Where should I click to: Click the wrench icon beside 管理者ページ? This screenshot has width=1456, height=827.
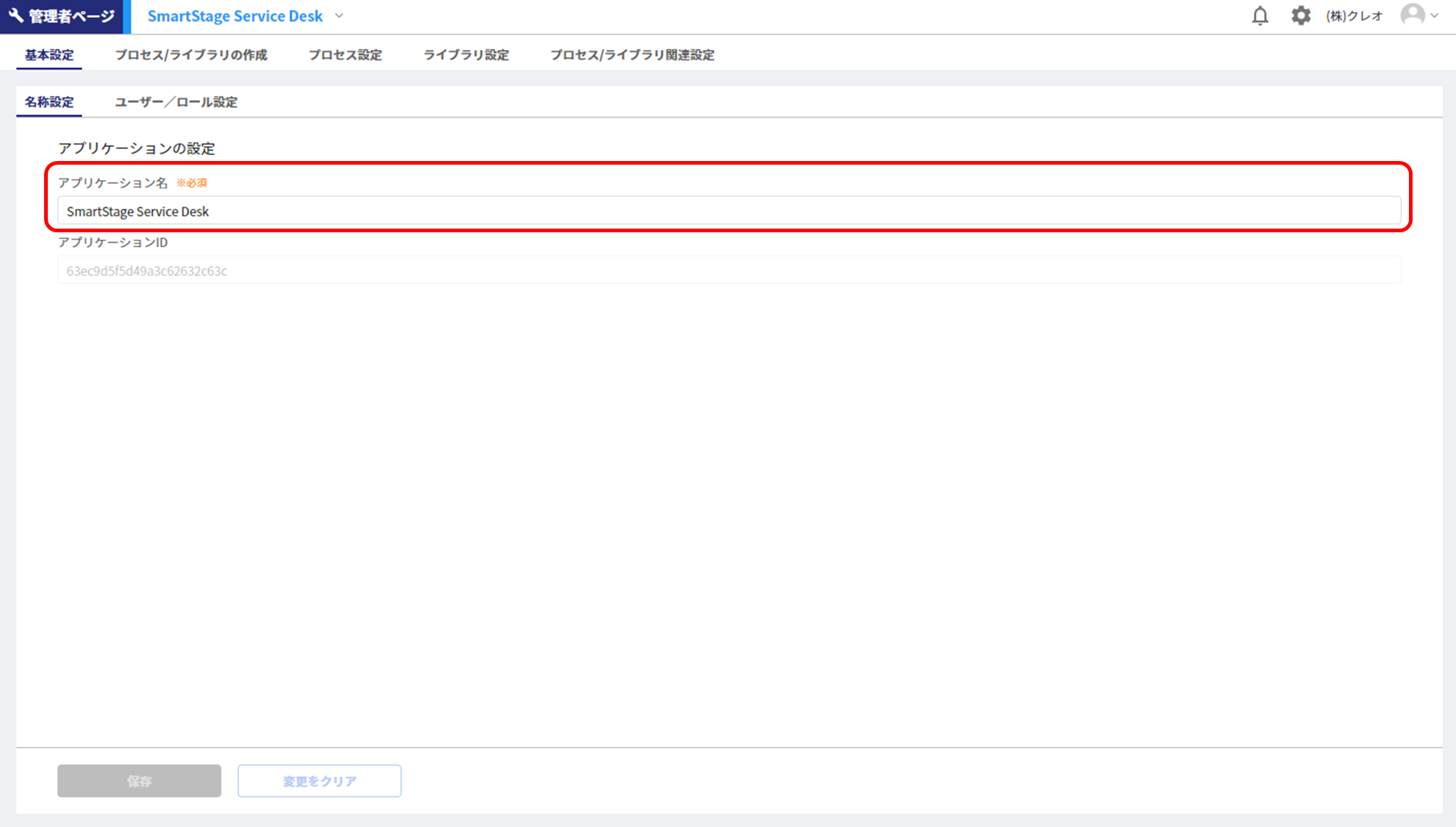[15, 15]
